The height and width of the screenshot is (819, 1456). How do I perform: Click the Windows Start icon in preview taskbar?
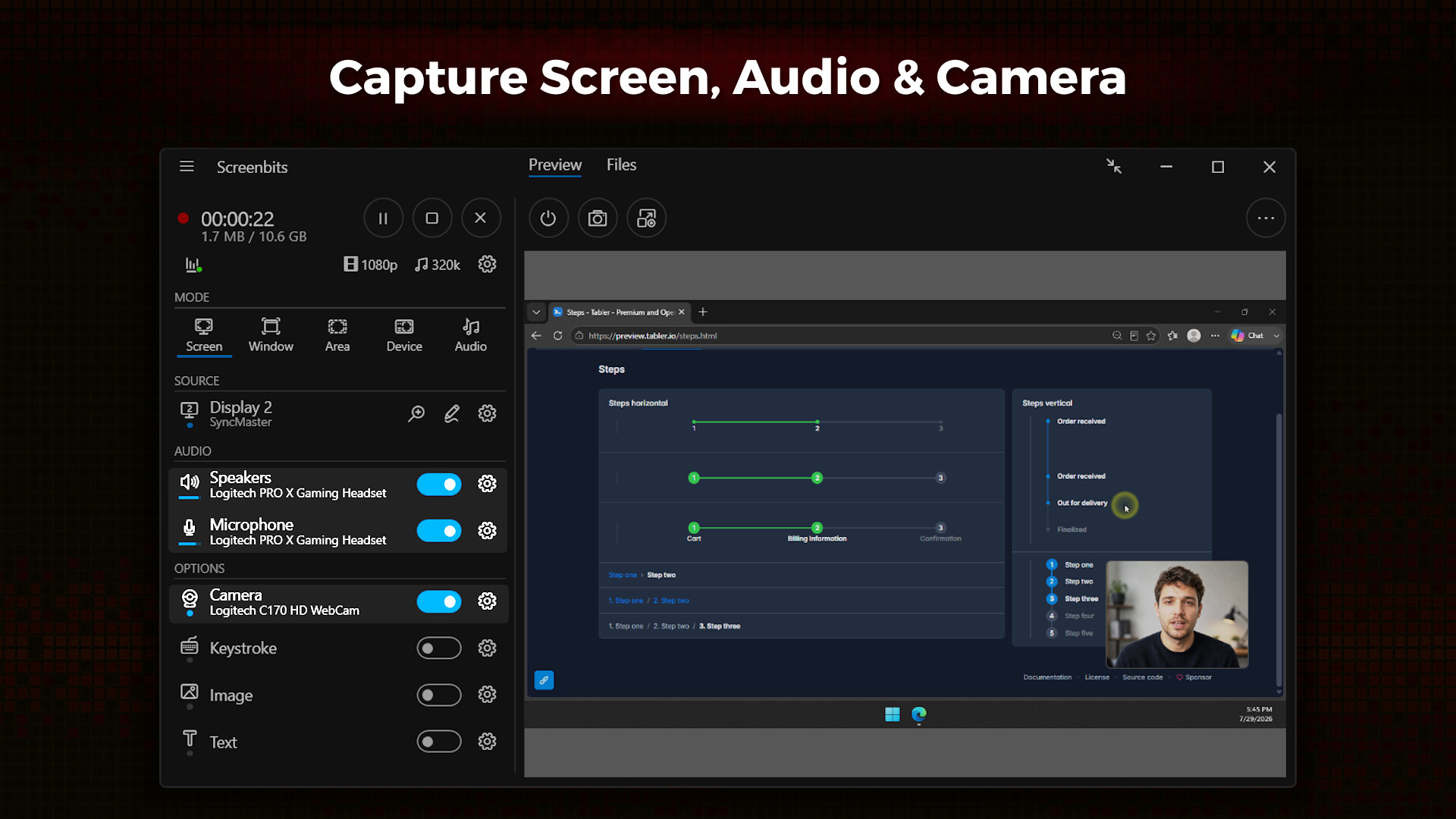pyautogui.click(x=893, y=714)
